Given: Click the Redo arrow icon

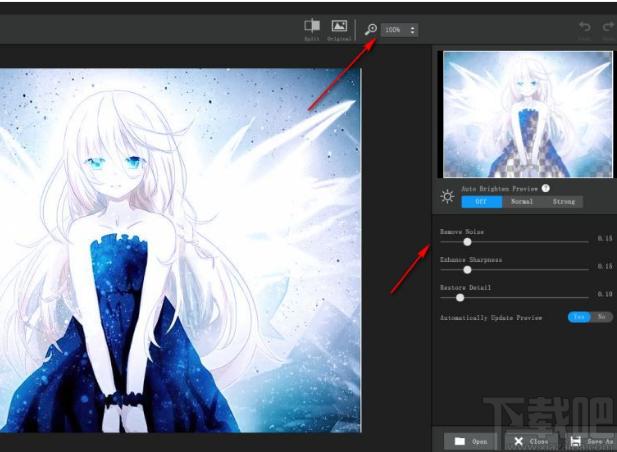Looking at the screenshot, I should tap(608, 27).
